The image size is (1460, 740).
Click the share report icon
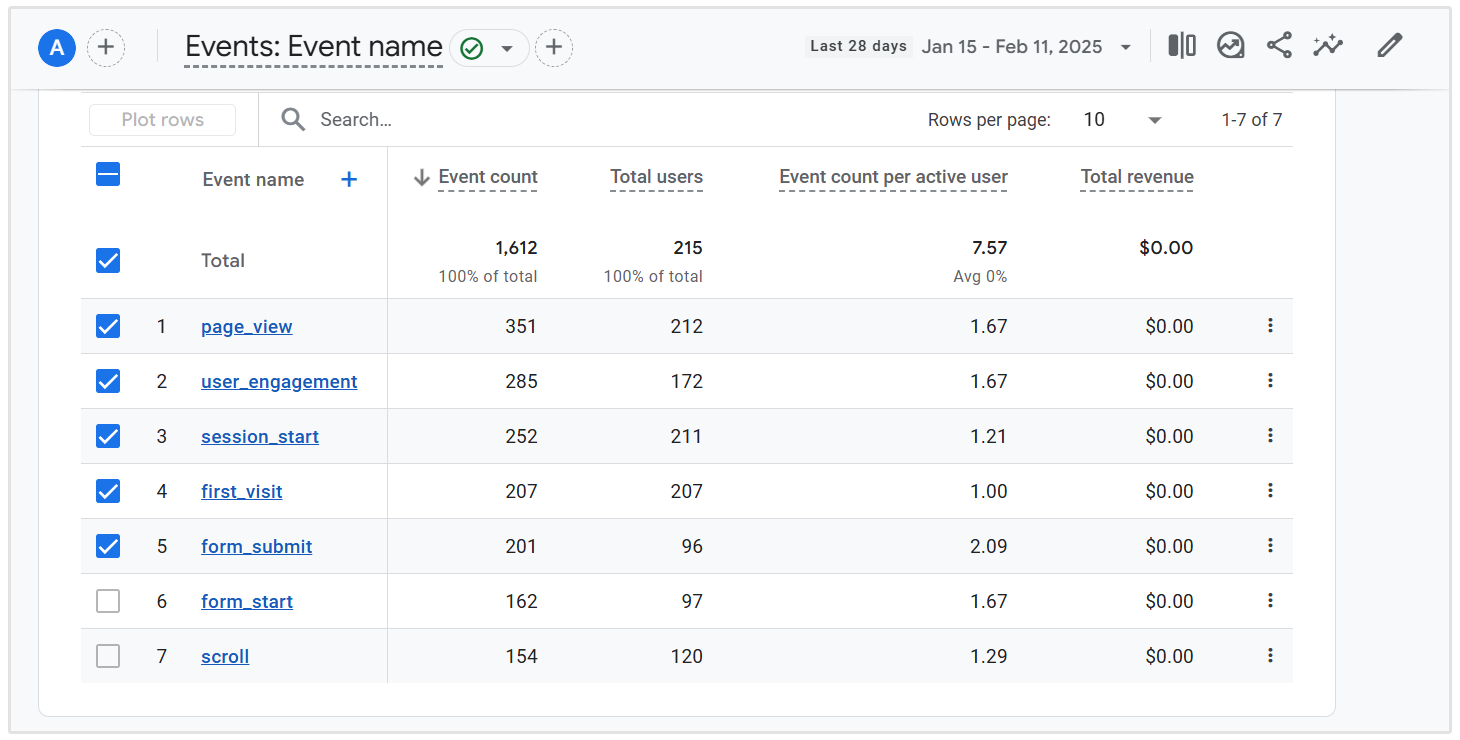tap(1279, 46)
